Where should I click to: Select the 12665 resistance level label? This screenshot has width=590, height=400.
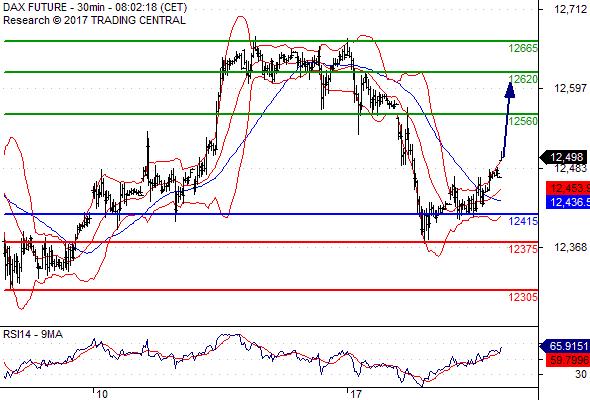pyautogui.click(x=523, y=48)
